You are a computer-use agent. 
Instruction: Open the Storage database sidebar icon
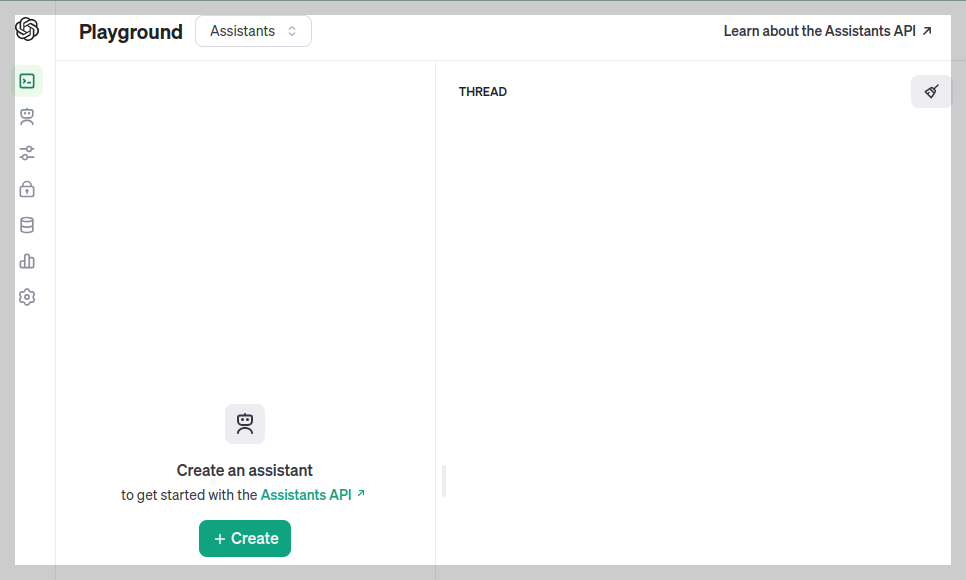(x=27, y=225)
